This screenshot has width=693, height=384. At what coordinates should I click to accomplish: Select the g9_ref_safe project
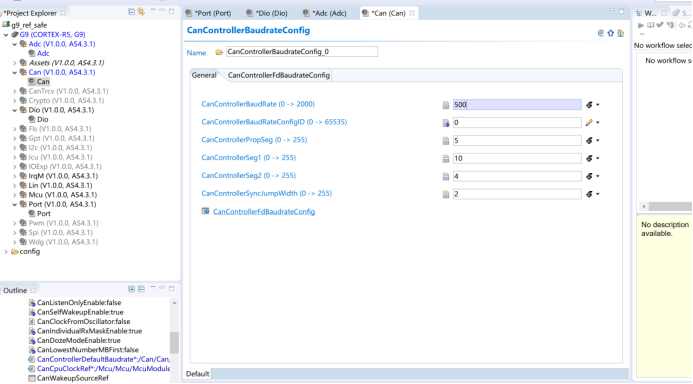click(29, 25)
